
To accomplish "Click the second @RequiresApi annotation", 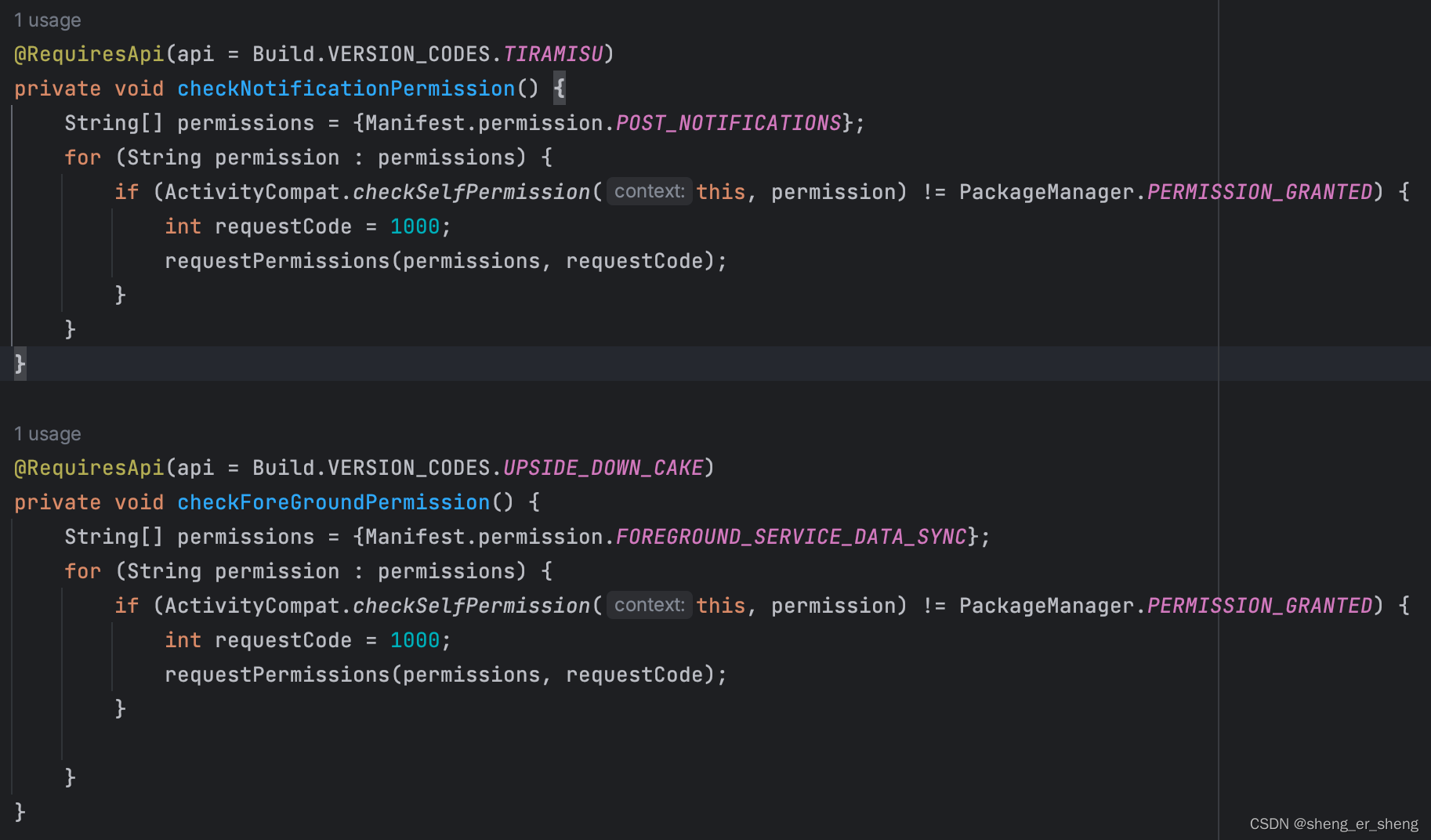I will click(89, 468).
